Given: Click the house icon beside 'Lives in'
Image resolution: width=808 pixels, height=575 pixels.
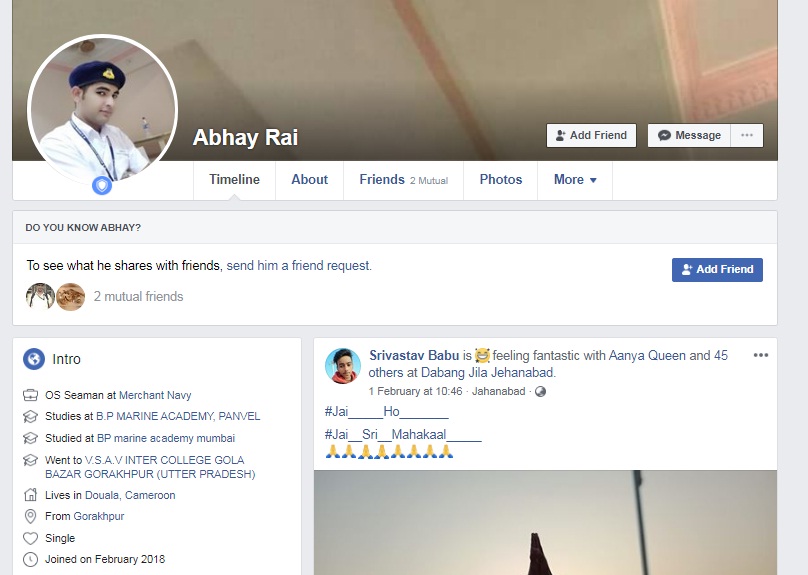Looking at the screenshot, I should 30,495.
